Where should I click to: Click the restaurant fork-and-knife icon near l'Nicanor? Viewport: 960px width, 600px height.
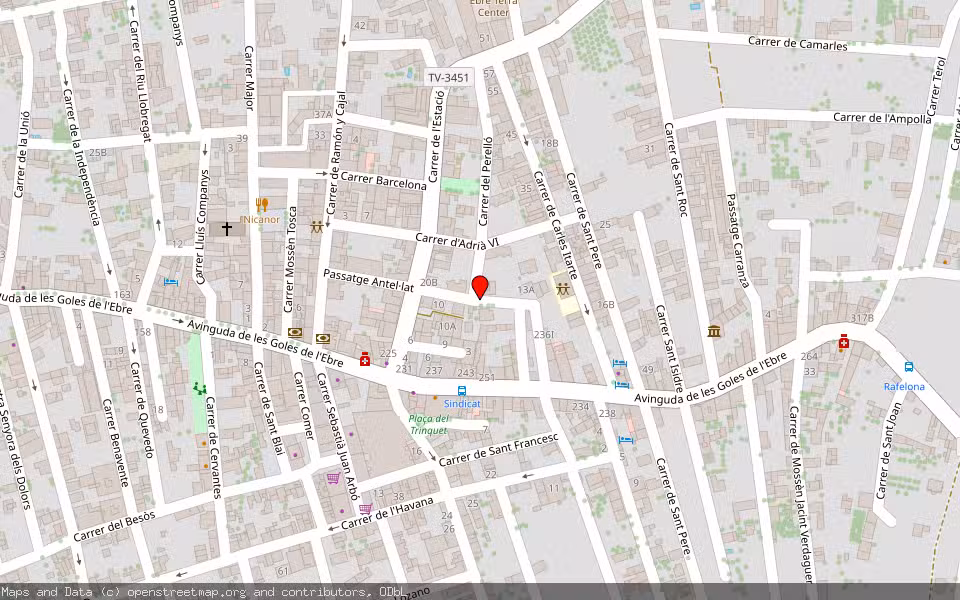(x=261, y=204)
